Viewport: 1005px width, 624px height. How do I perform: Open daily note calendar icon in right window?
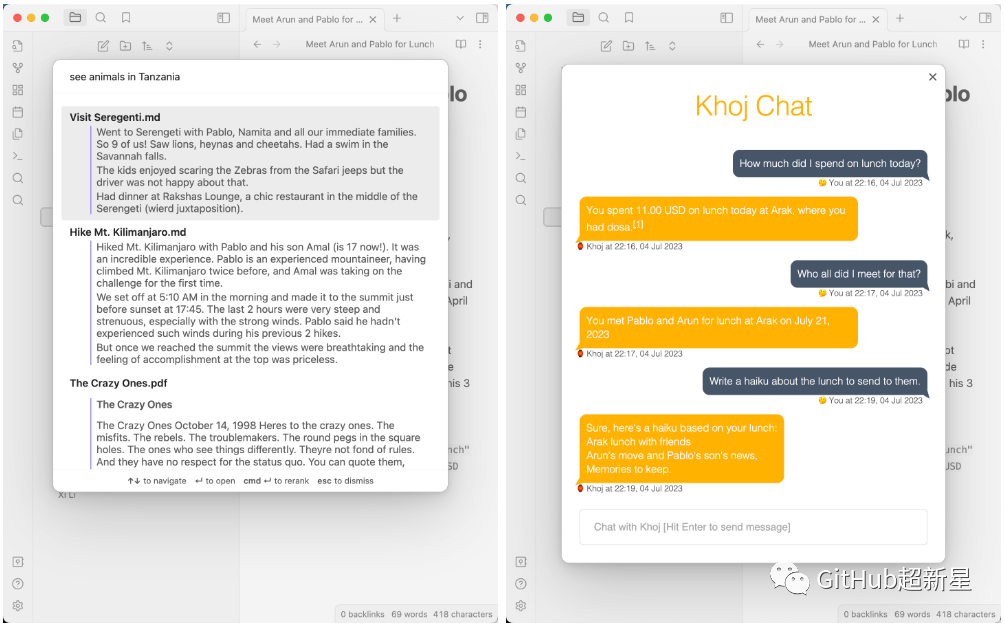(521, 112)
